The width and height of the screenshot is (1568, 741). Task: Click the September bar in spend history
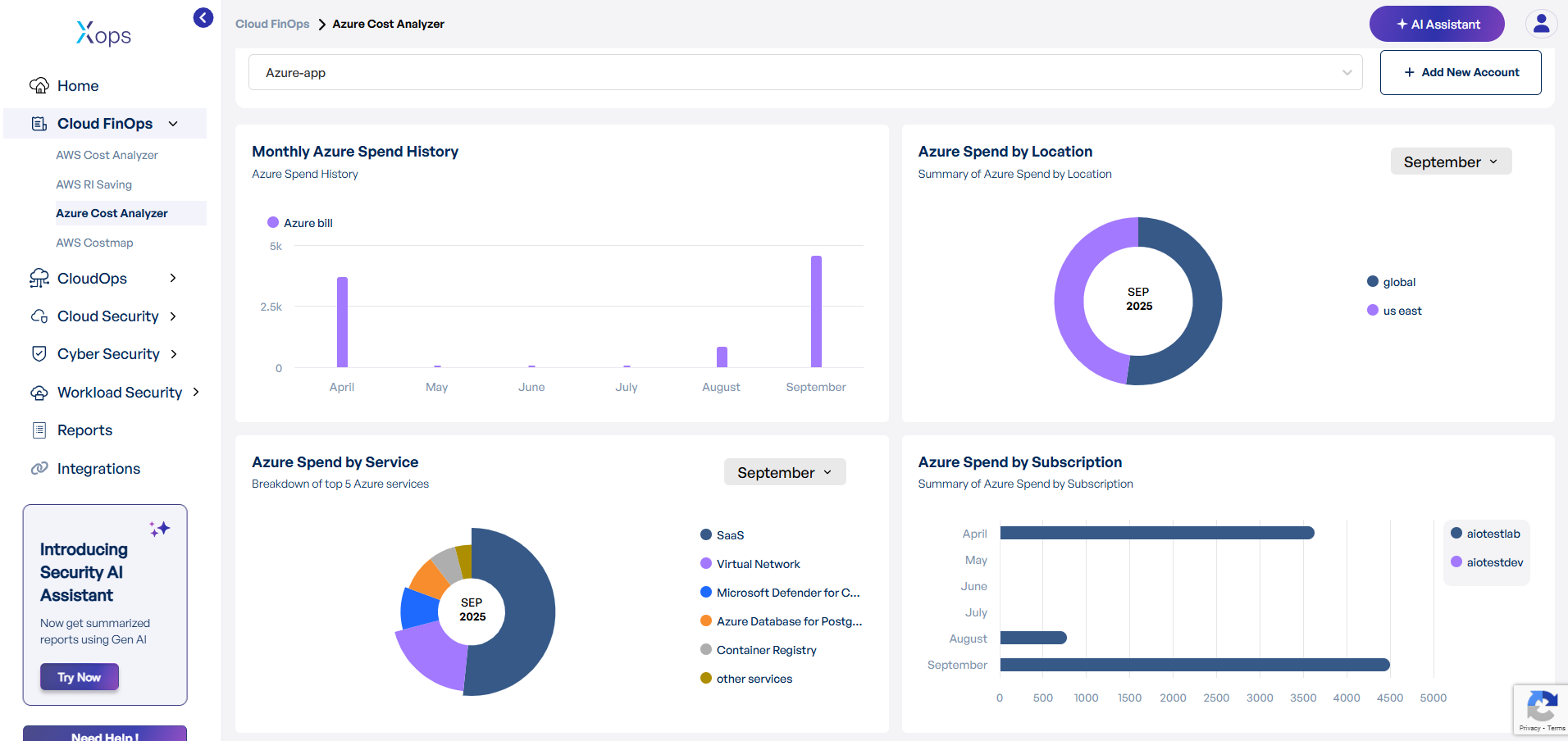[x=816, y=311]
